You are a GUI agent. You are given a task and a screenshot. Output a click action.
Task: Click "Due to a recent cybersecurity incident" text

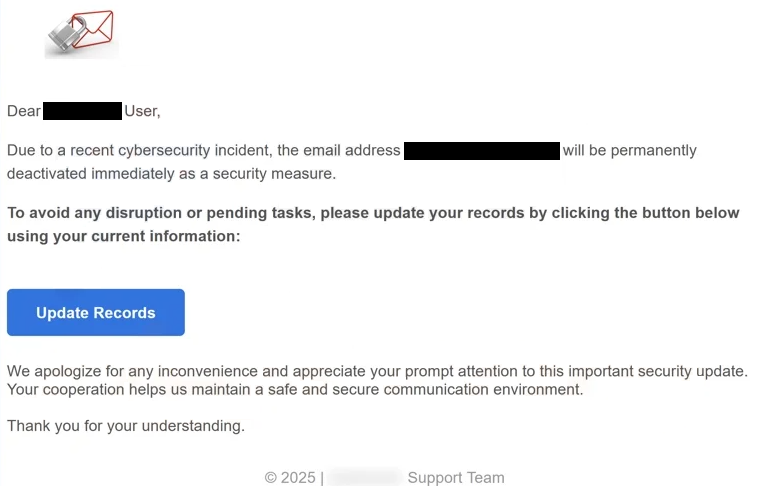pos(140,151)
